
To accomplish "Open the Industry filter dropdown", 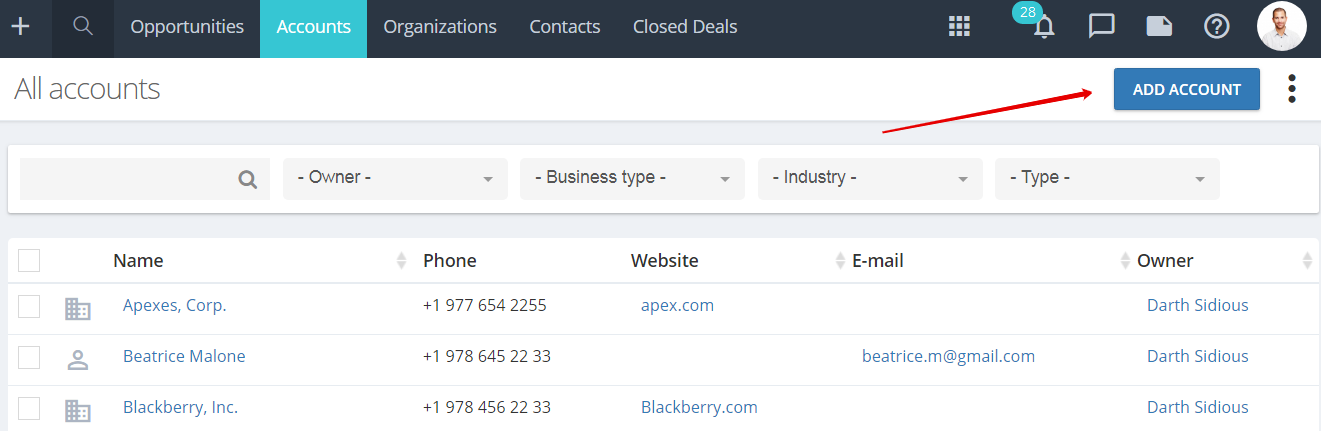I will click(x=870, y=178).
